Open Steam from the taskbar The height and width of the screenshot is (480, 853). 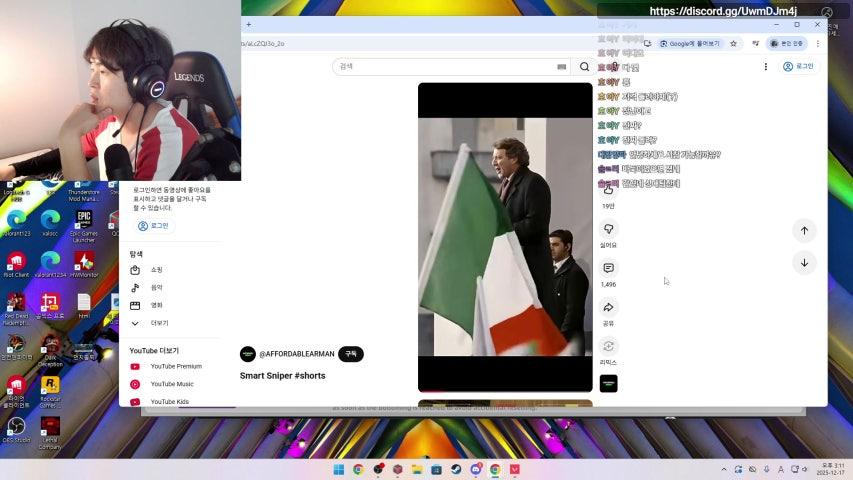456,469
